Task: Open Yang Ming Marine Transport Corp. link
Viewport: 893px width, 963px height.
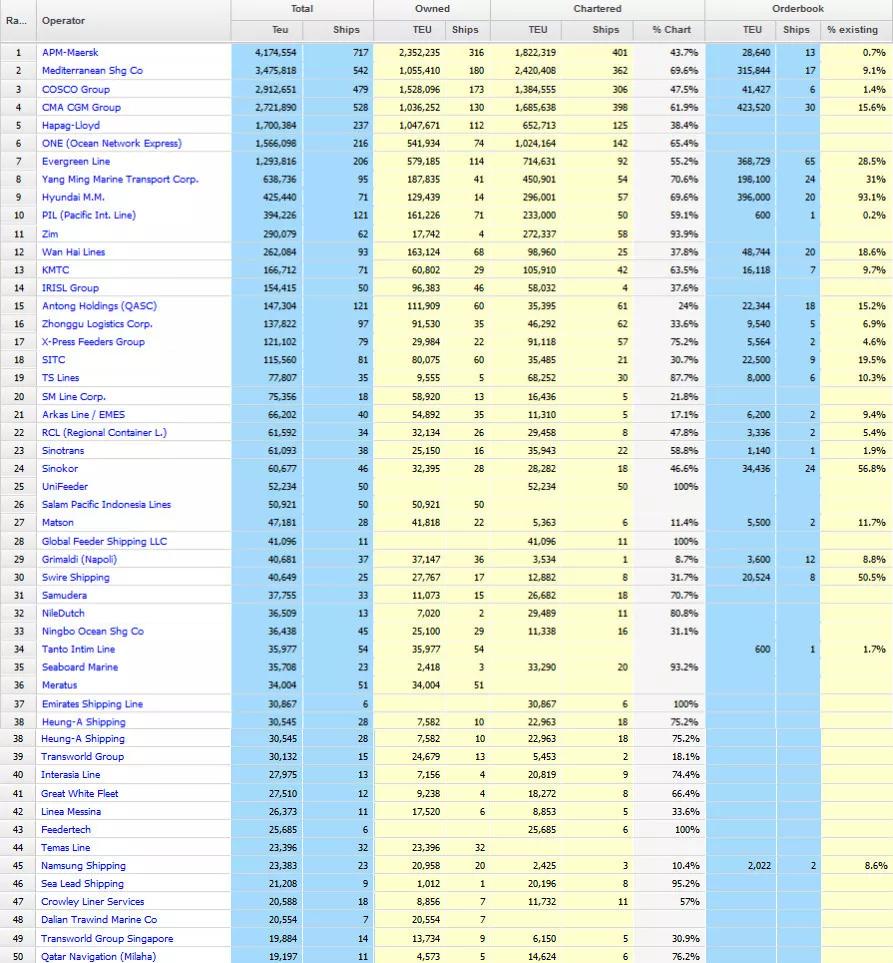Action: tap(120, 179)
